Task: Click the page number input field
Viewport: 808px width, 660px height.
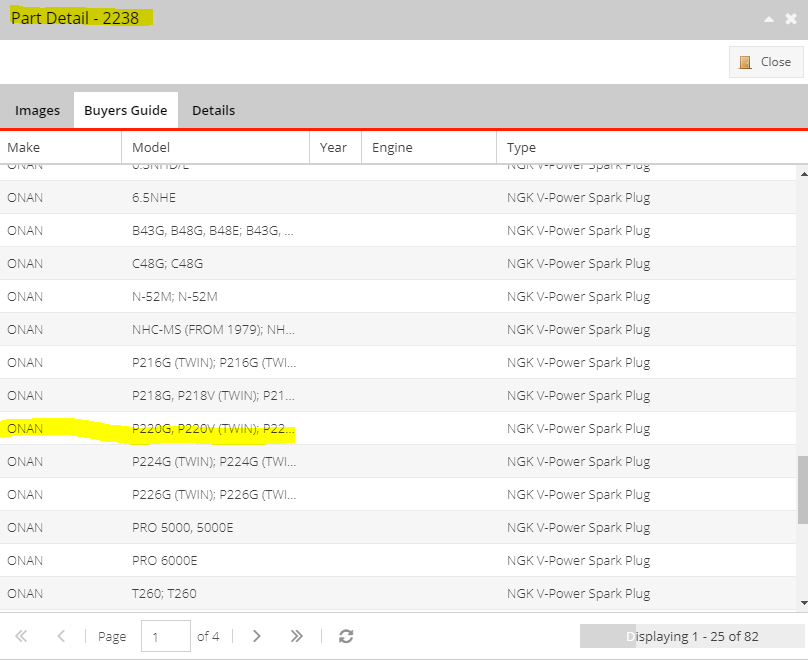Action: coord(165,636)
